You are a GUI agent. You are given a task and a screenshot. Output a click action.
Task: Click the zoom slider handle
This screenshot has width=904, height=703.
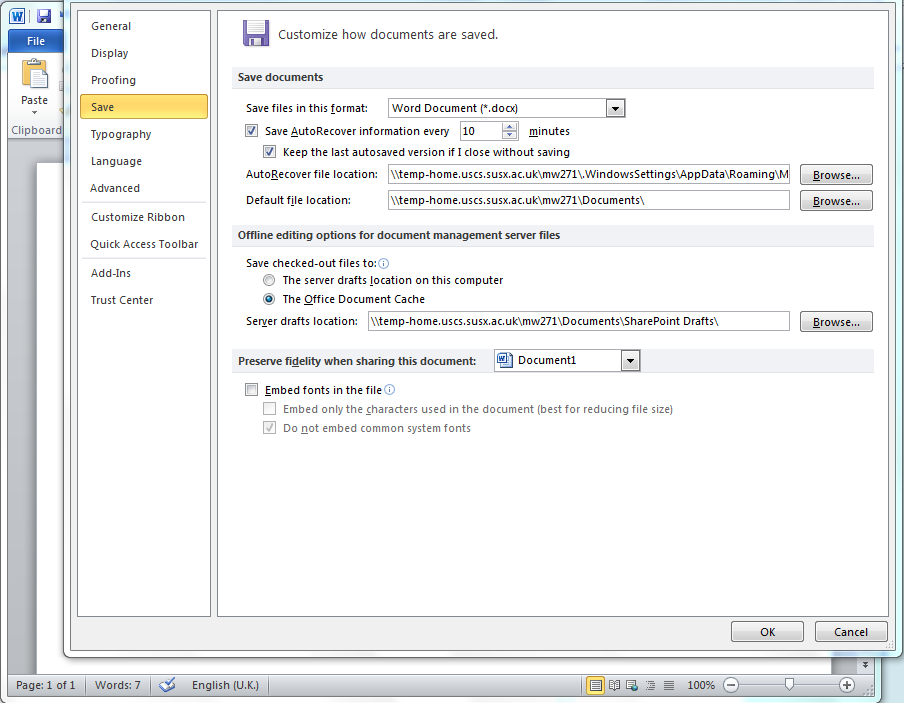coord(789,685)
